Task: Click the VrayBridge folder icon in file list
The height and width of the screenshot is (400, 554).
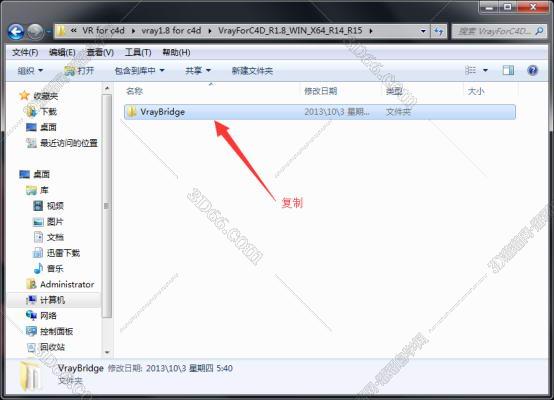Action: 132,112
